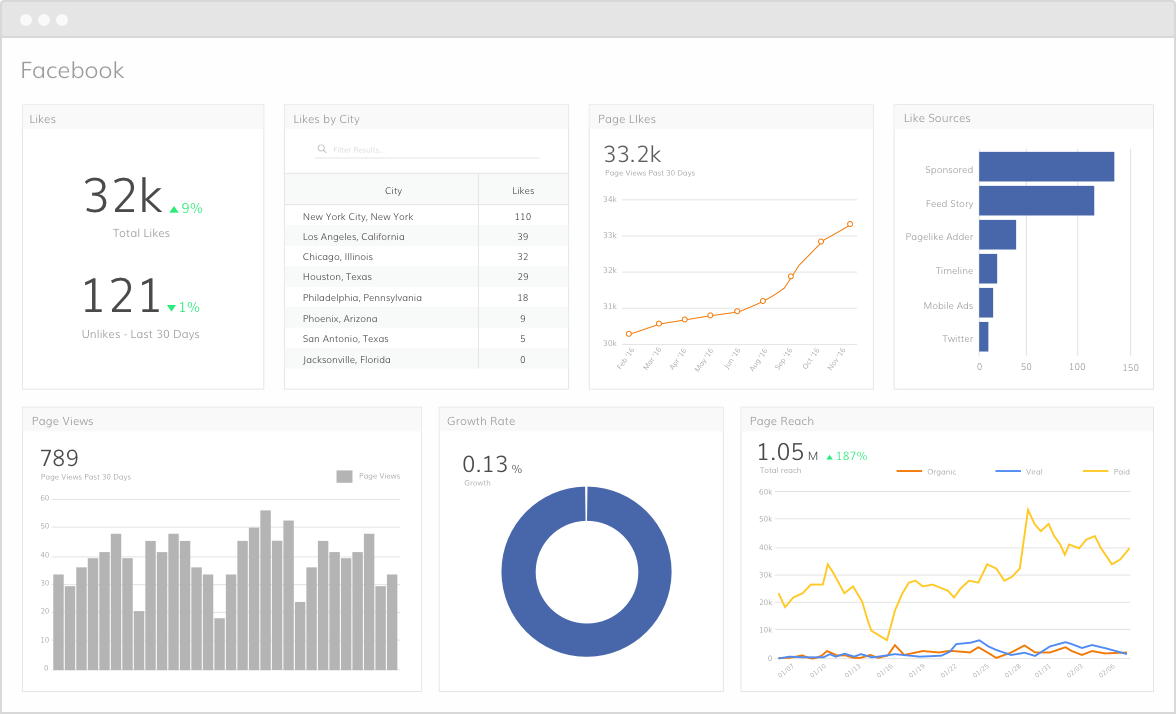The height and width of the screenshot is (714, 1176).
Task: Click the 1.05 M Total reach value
Action: point(787,452)
